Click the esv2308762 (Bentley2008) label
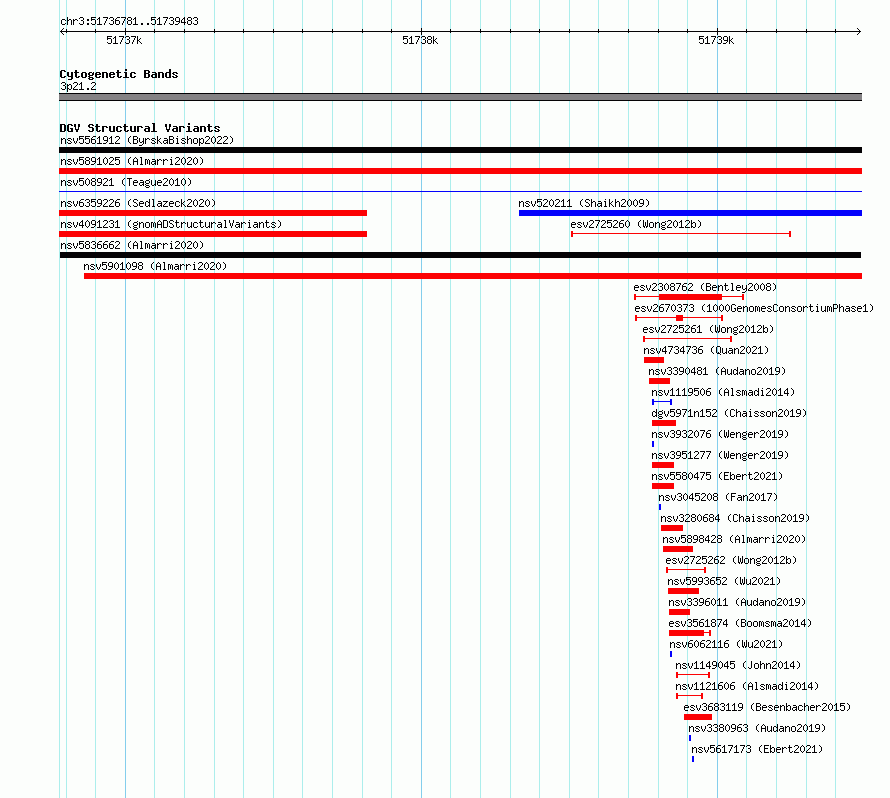The width and height of the screenshot is (890, 798). [705, 287]
